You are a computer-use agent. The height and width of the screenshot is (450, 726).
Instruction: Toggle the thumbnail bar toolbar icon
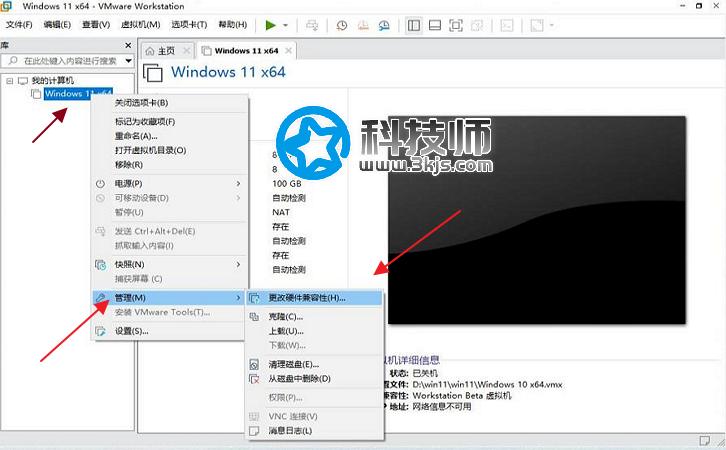[435, 25]
